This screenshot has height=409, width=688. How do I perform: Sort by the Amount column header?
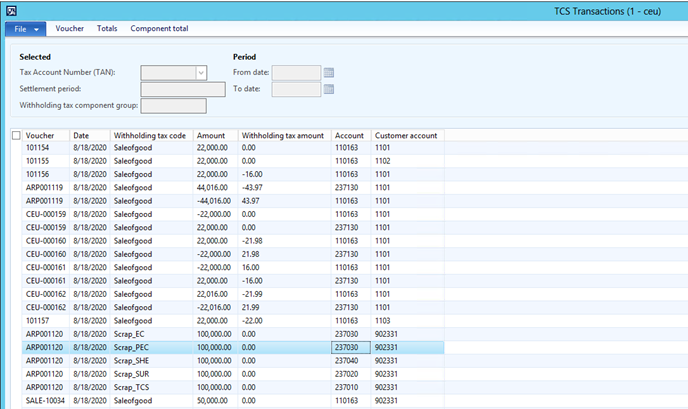pyautogui.click(x=215, y=136)
